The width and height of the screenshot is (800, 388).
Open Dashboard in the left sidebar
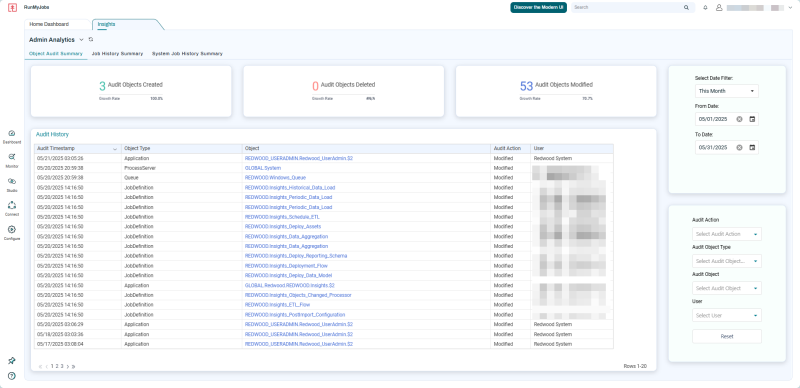click(x=12, y=136)
